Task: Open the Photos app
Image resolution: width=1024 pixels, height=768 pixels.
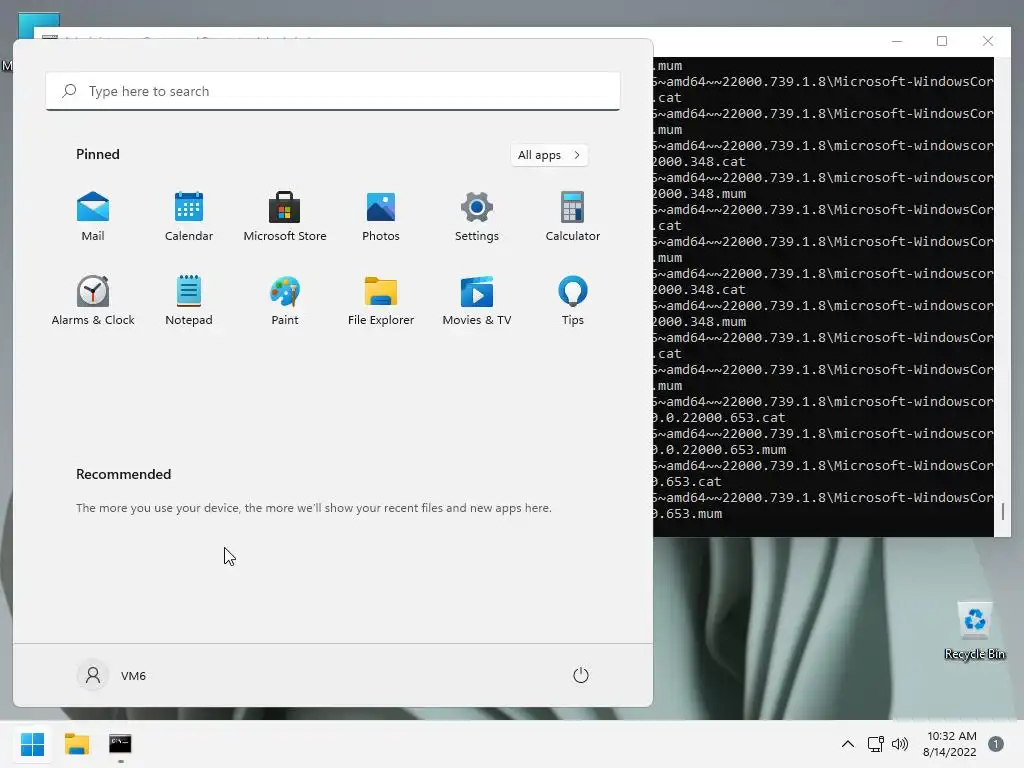Action: pos(381,216)
